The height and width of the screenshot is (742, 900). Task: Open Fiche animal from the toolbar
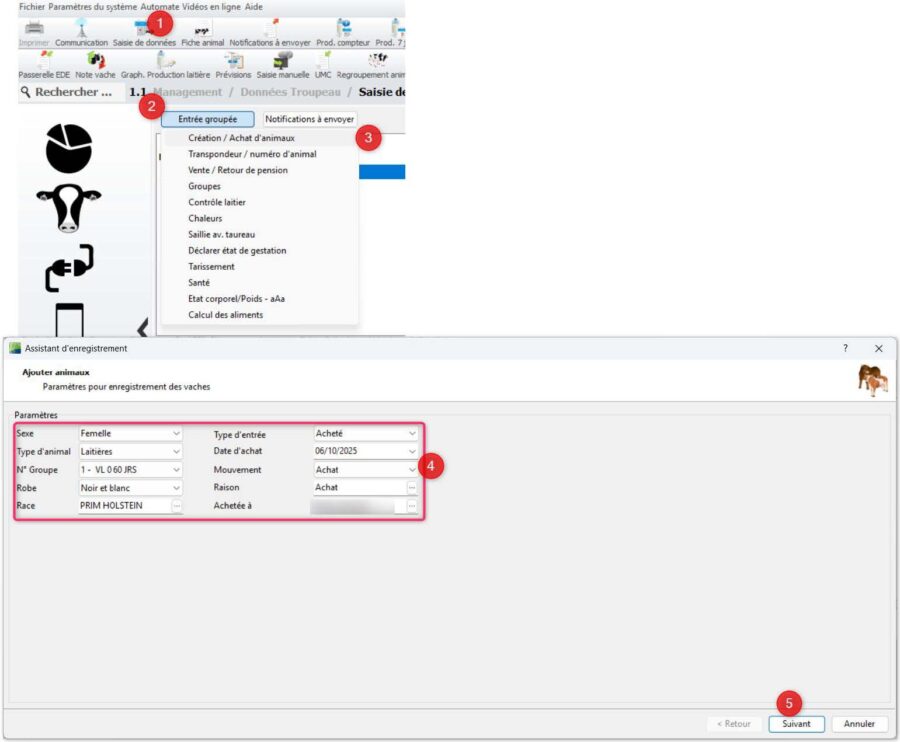tap(202, 32)
